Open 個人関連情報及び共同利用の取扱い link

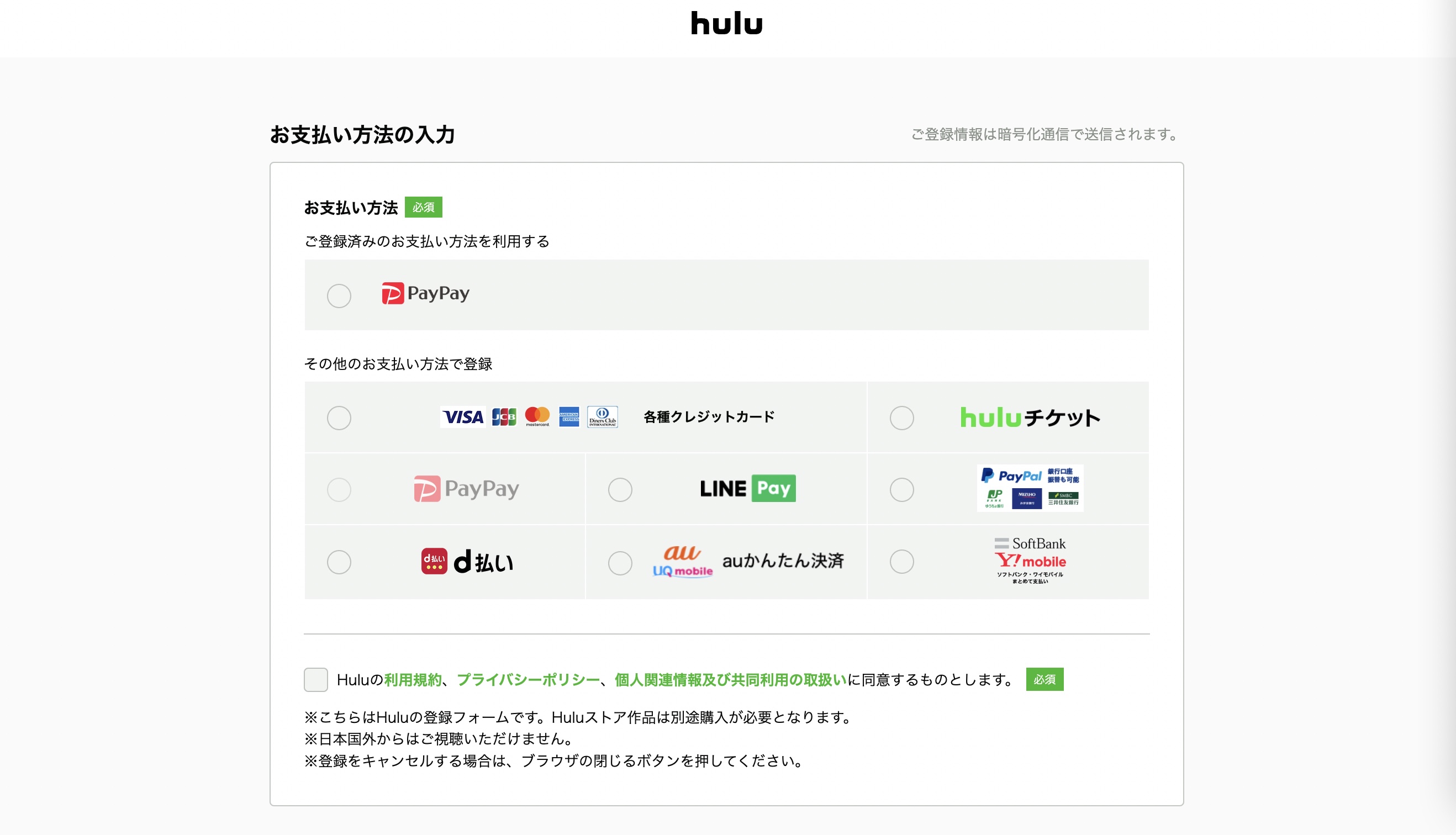tap(731, 680)
